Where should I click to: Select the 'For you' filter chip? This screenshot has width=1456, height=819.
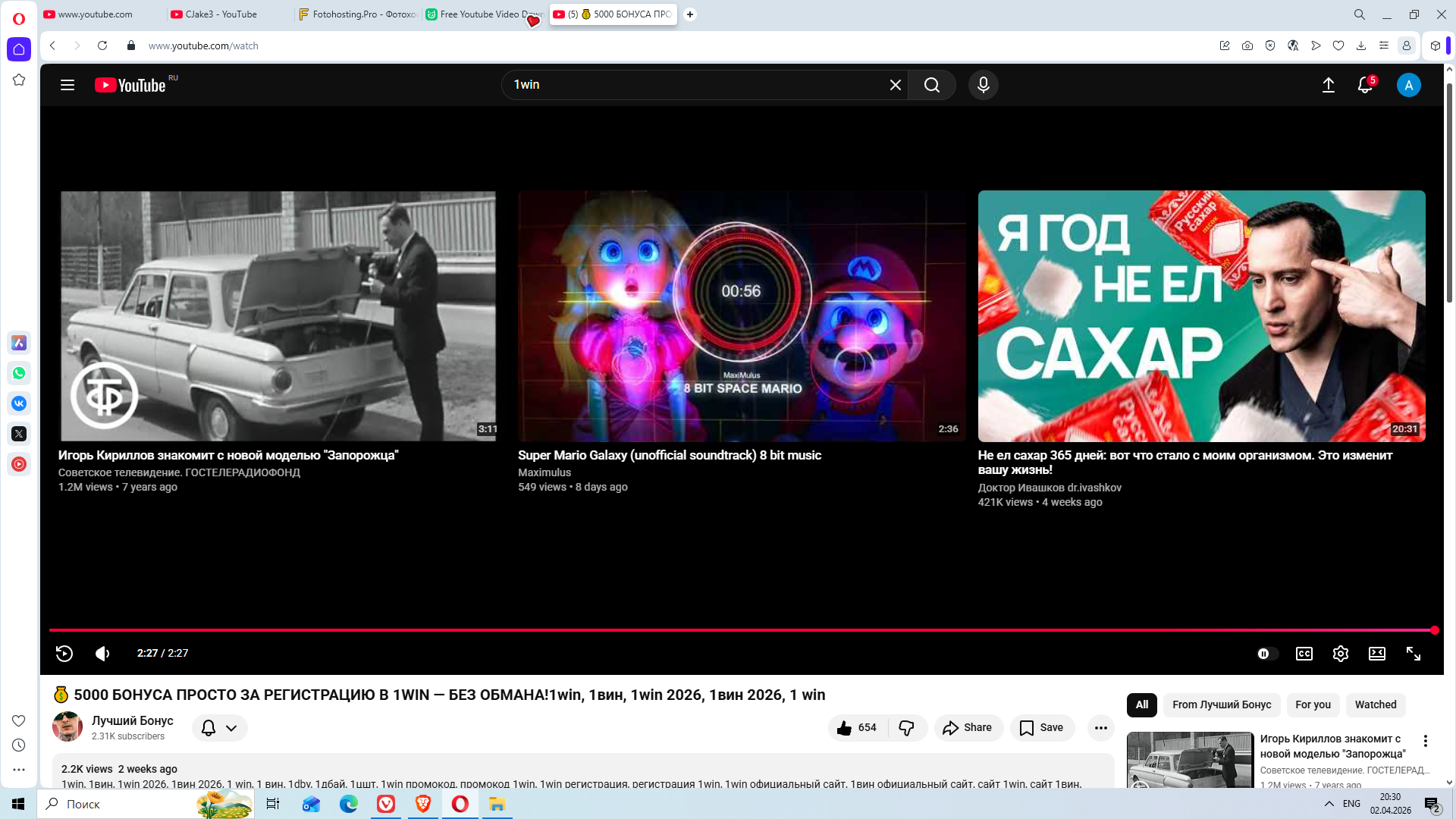[x=1313, y=704]
